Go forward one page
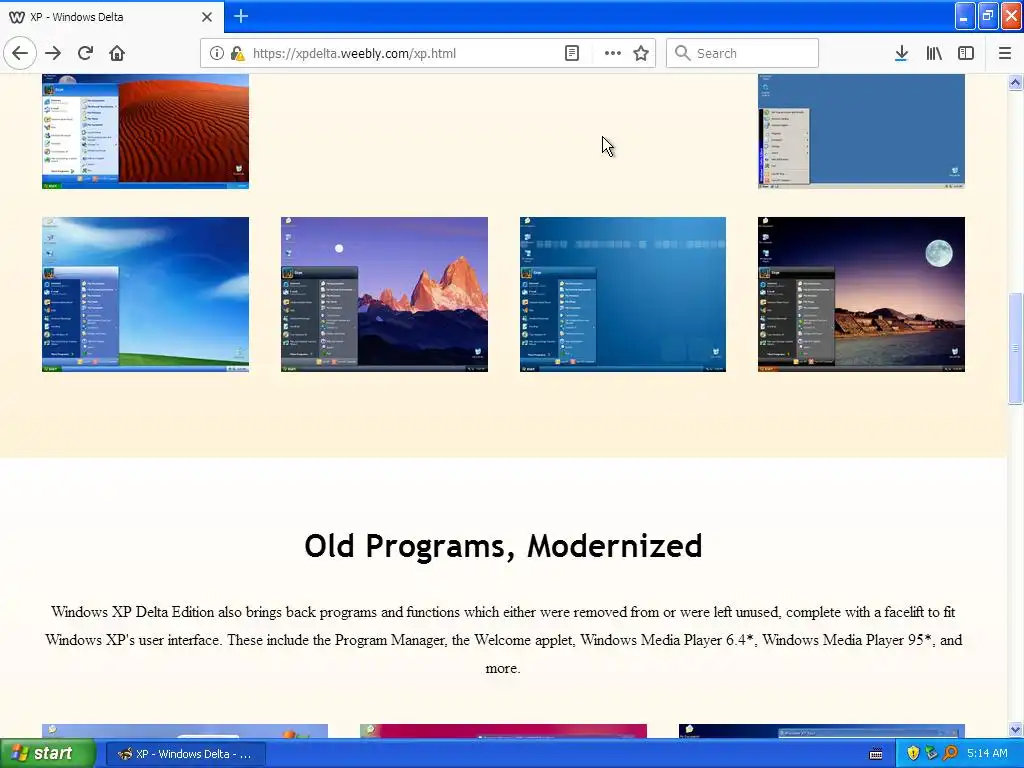Screen dimensions: 1024x768 (53, 54)
